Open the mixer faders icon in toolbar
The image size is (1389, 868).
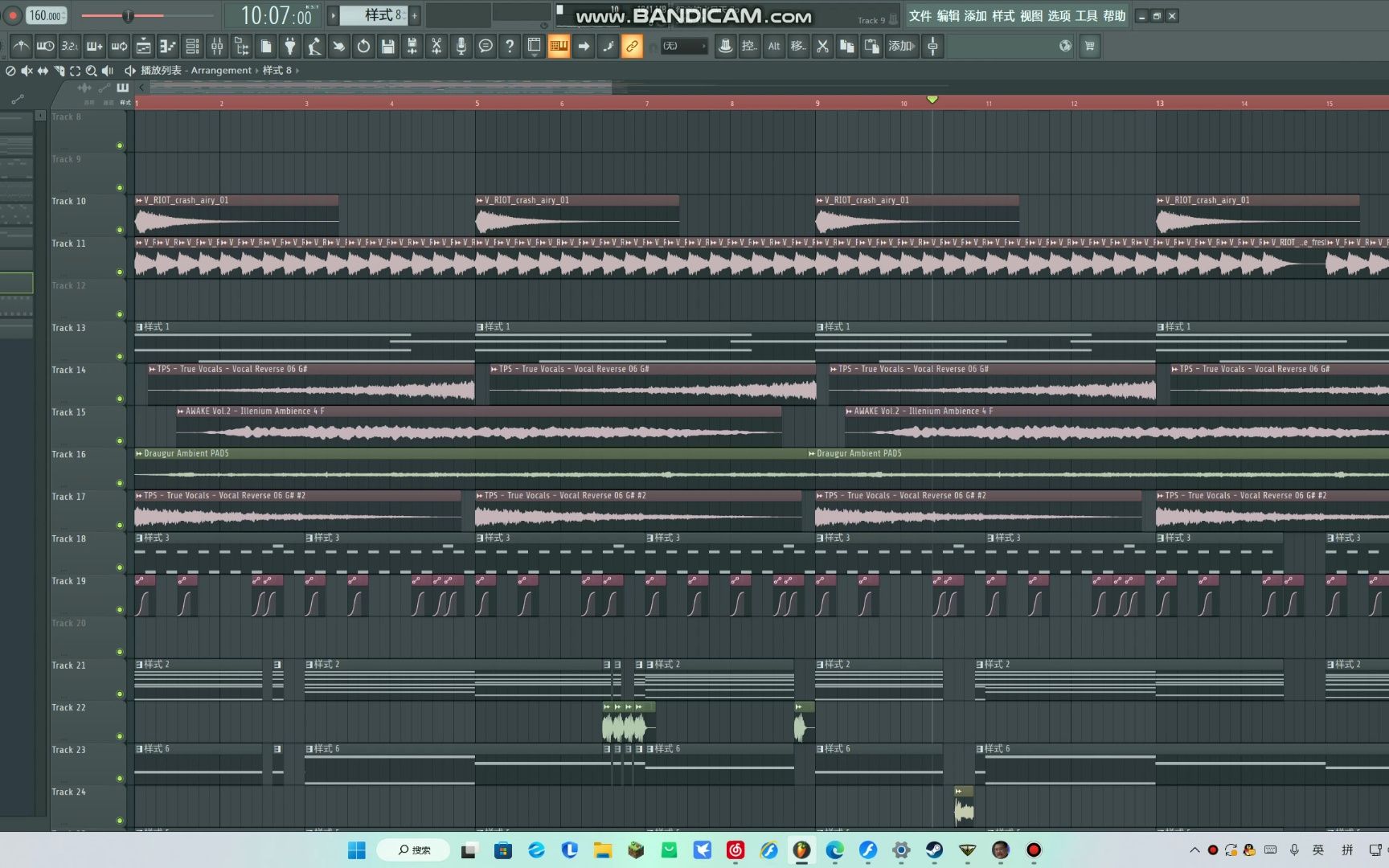point(217,47)
